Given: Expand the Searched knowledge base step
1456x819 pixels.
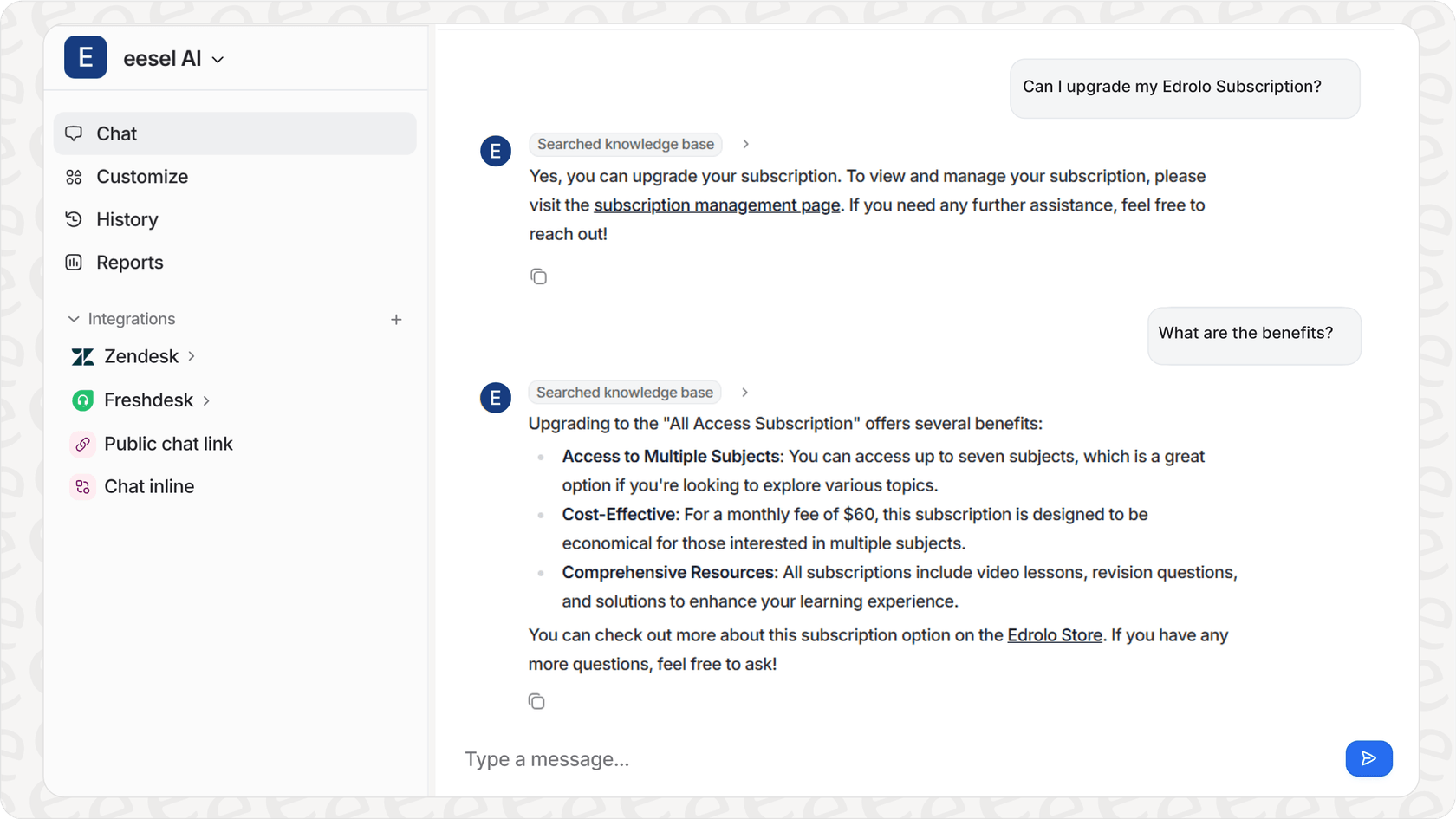Looking at the screenshot, I should (x=745, y=144).
